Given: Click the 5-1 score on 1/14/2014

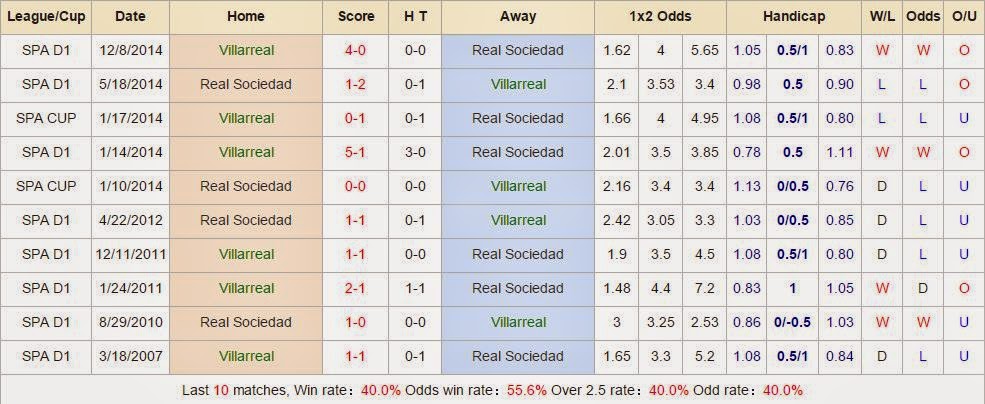Looking at the screenshot, I should tap(356, 152).
